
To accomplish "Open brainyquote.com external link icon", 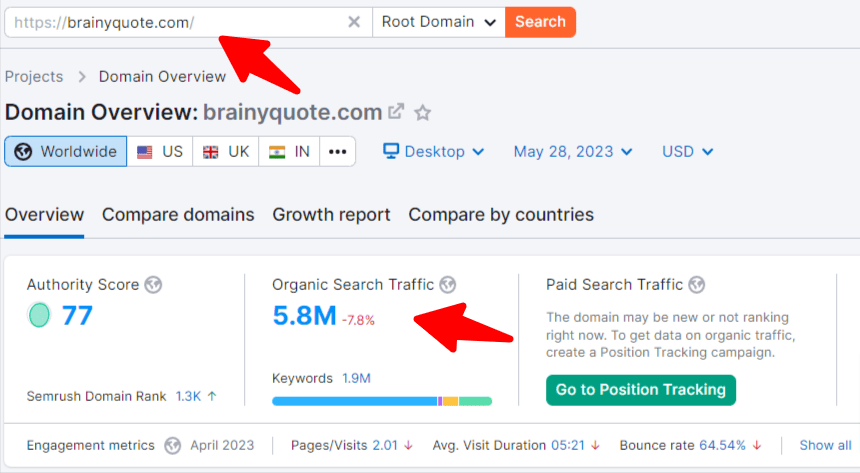I will point(397,112).
